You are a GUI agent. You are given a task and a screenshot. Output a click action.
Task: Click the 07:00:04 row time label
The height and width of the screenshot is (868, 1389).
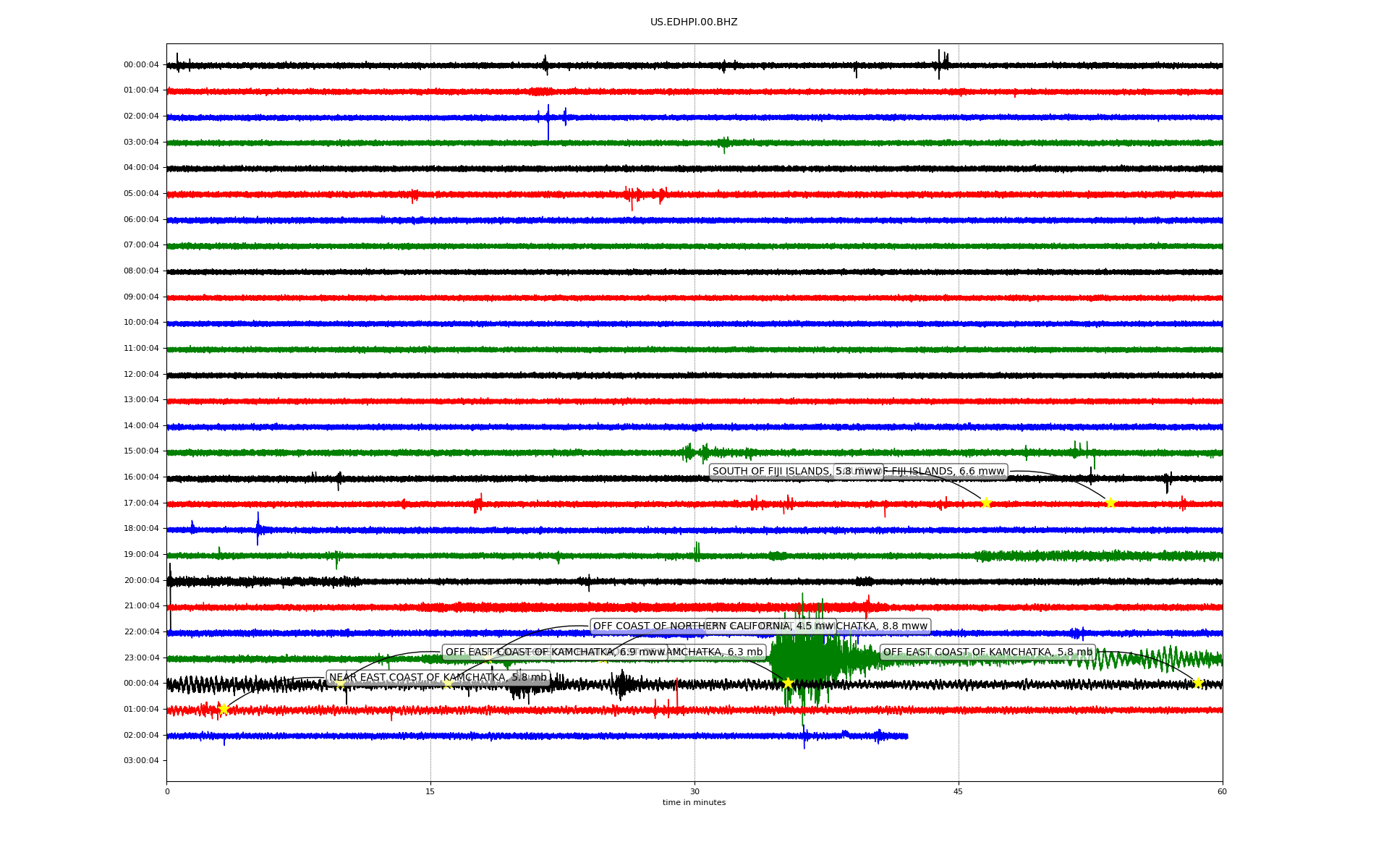tap(141, 245)
